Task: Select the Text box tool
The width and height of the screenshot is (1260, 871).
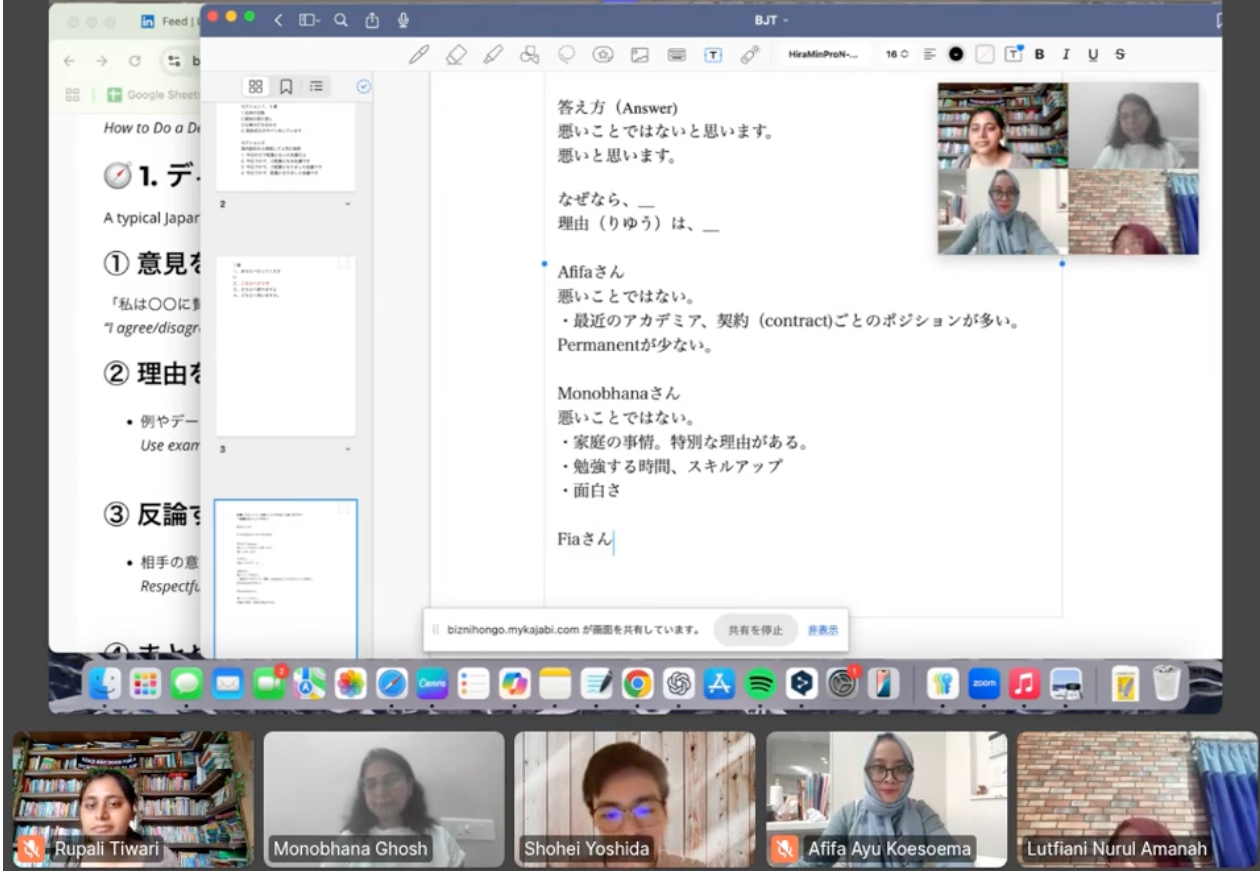Action: [x=714, y=55]
